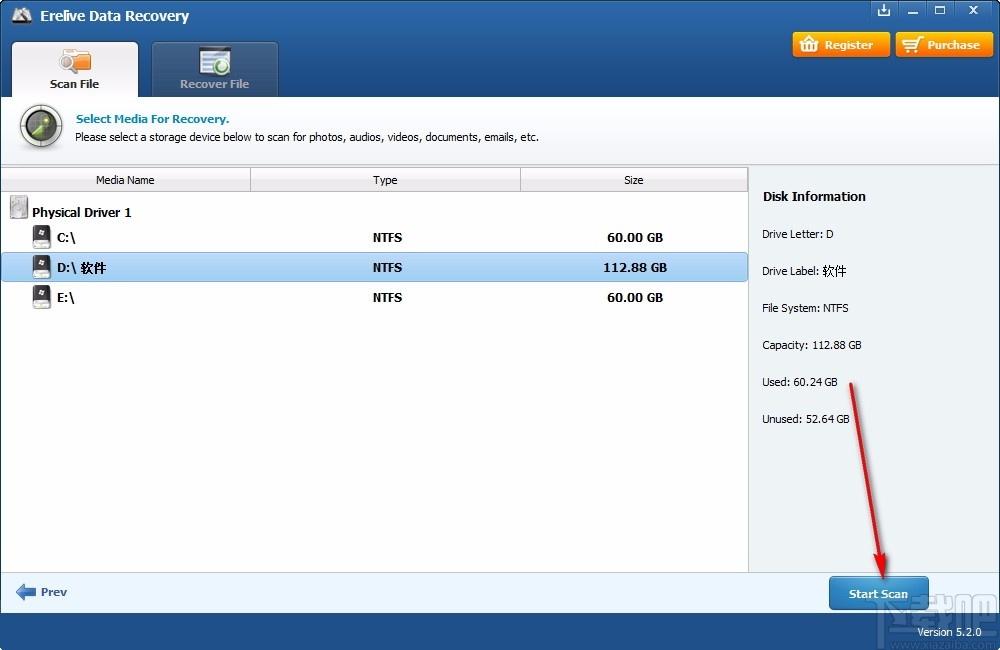Click Capacity: 112.88 GB text
Viewport: 1000px width, 650px height.
(812, 345)
